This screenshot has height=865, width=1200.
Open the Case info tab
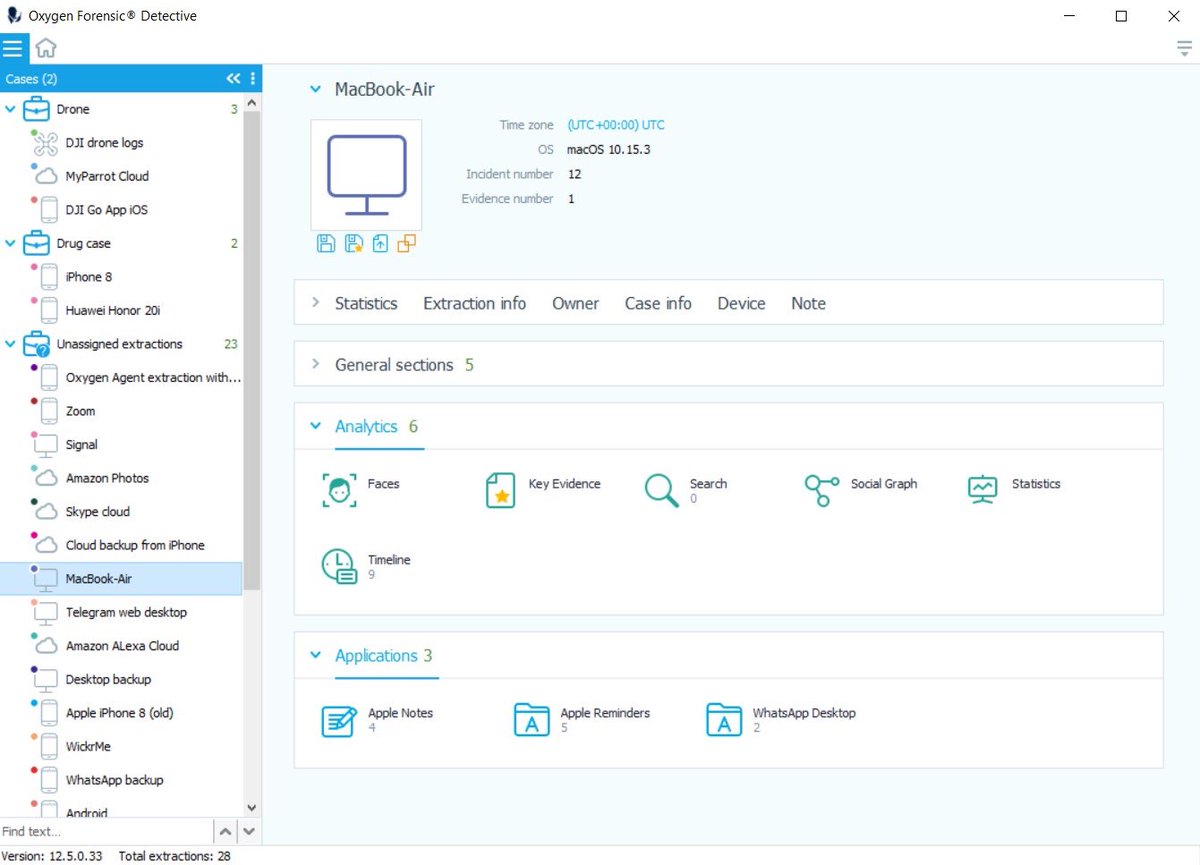[x=658, y=303]
